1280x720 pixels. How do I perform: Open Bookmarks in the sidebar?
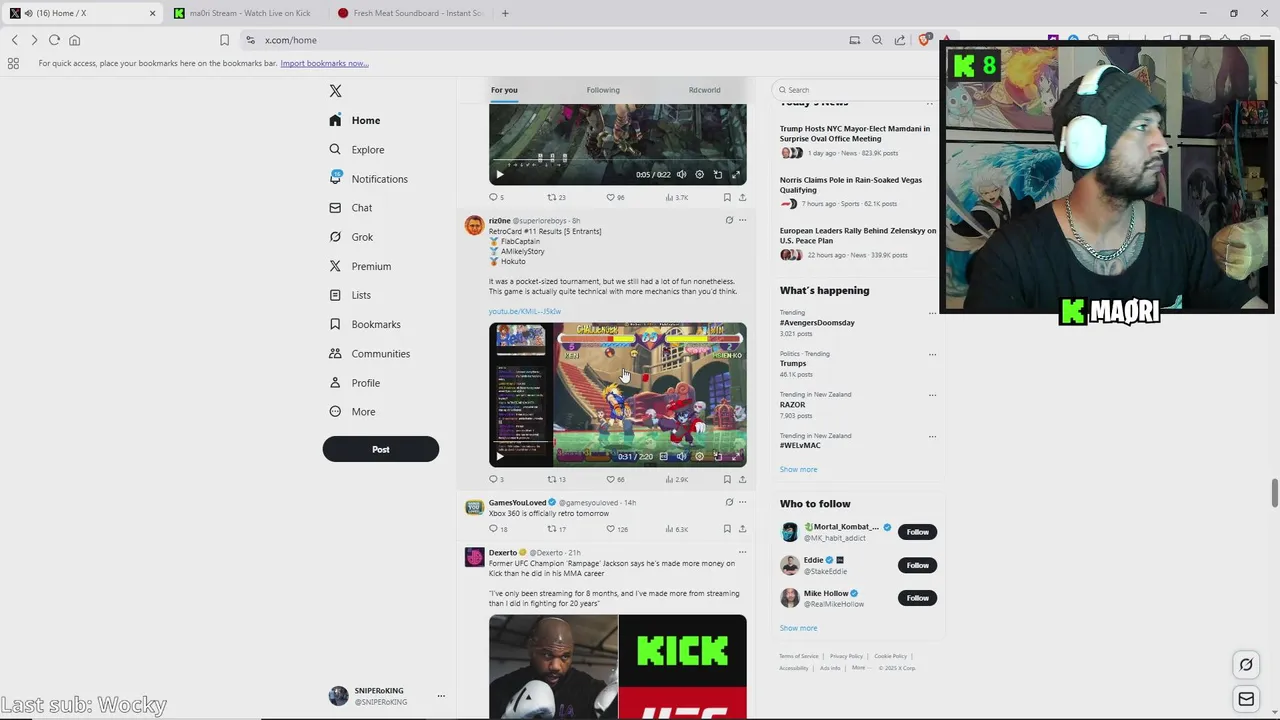pos(365,324)
